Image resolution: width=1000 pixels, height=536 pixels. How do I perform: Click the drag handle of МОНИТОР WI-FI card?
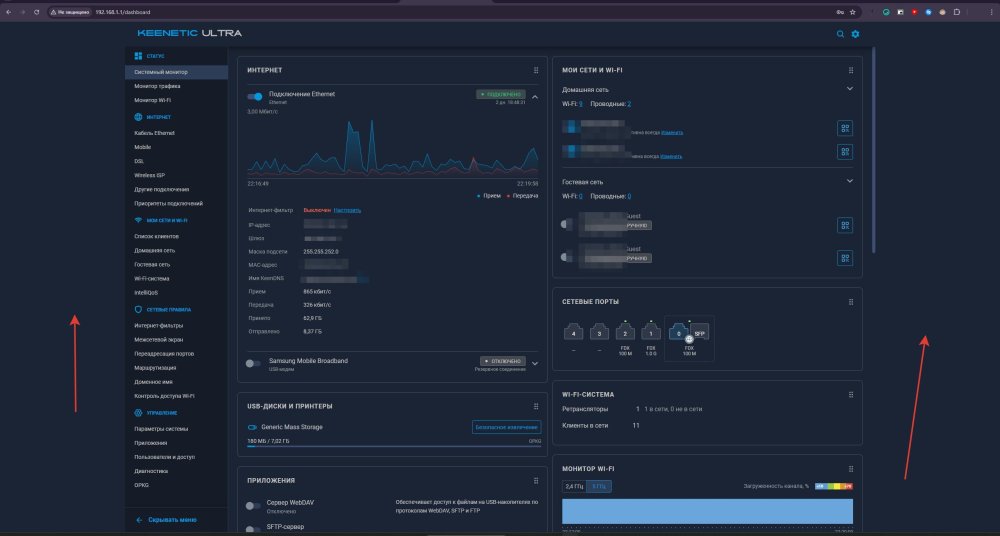pos(851,469)
